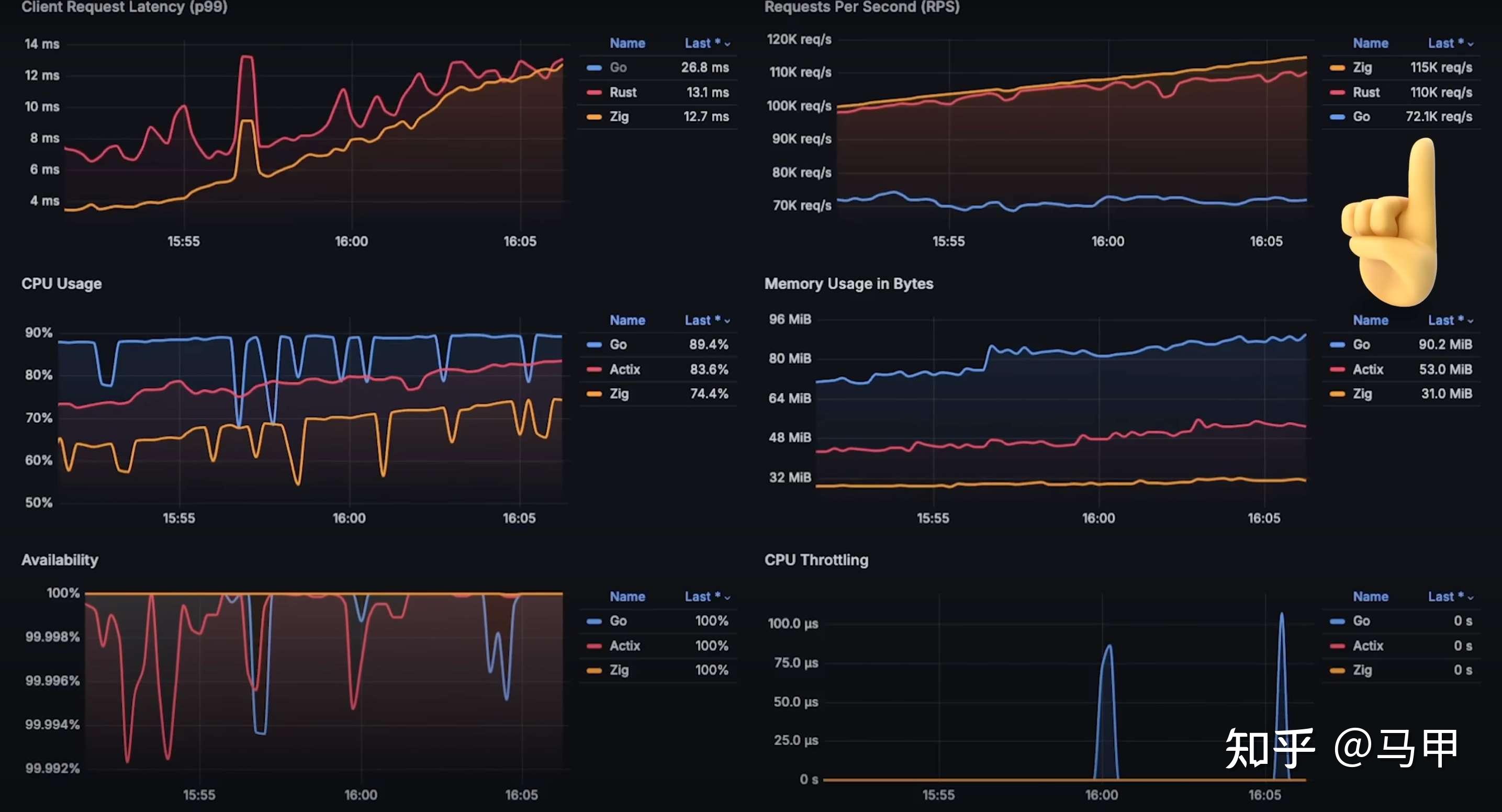The image size is (1502, 812).
Task: Click the Name header in Availability legend
Action: coord(627,597)
